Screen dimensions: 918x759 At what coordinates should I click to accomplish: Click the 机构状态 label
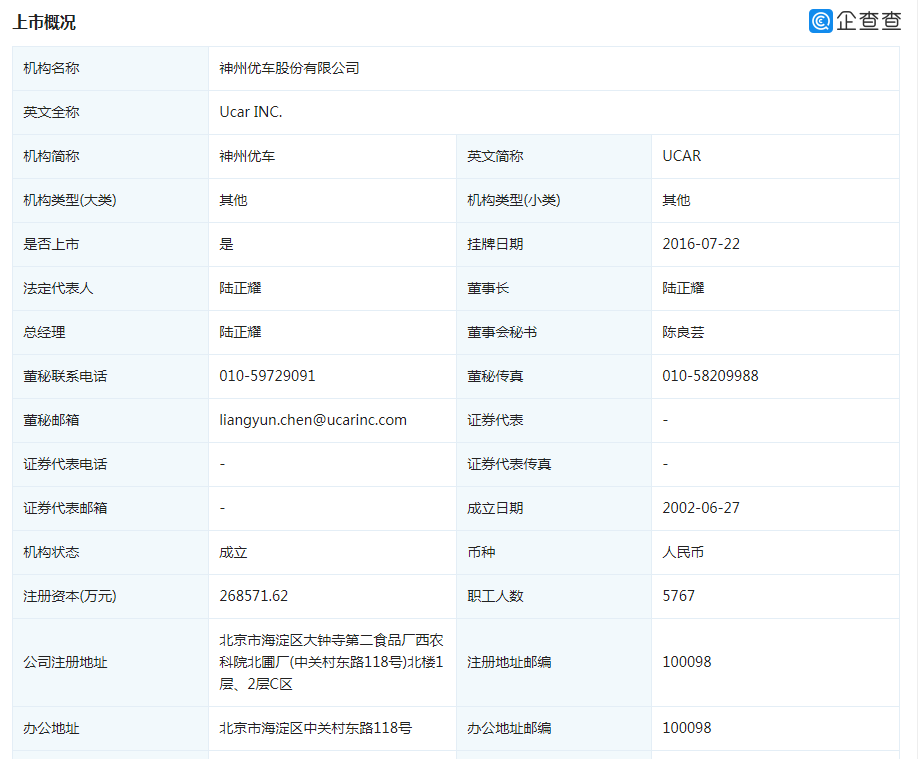tap(51, 552)
